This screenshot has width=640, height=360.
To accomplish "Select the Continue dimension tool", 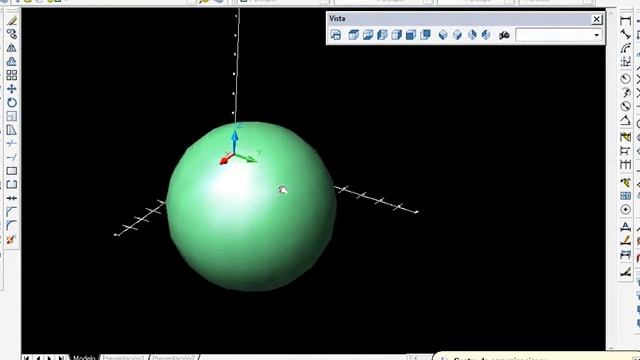I will 625,165.
